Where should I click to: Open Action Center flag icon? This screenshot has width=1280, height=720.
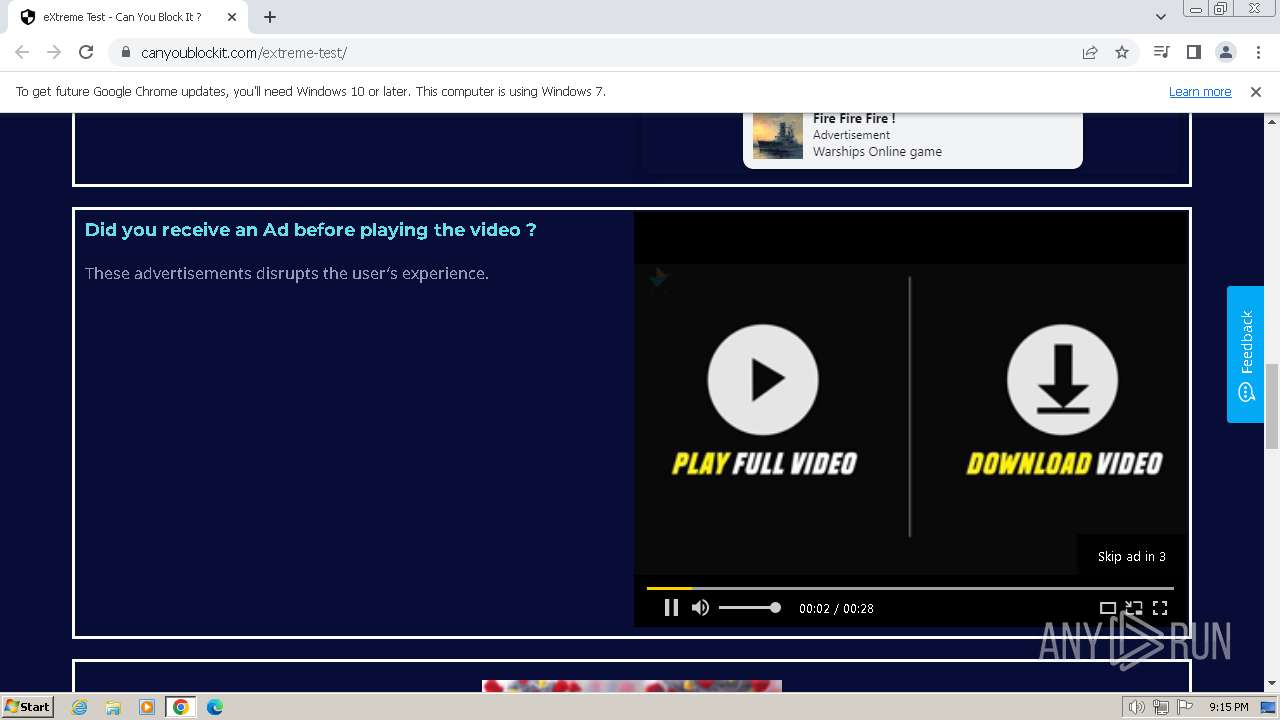click(1185, 707)
